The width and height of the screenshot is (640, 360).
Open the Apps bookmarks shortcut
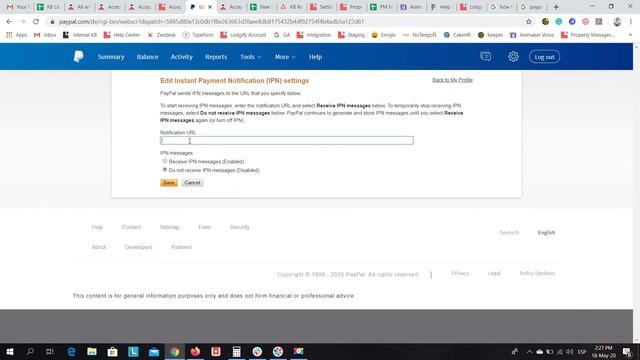(x=17, y=35)
